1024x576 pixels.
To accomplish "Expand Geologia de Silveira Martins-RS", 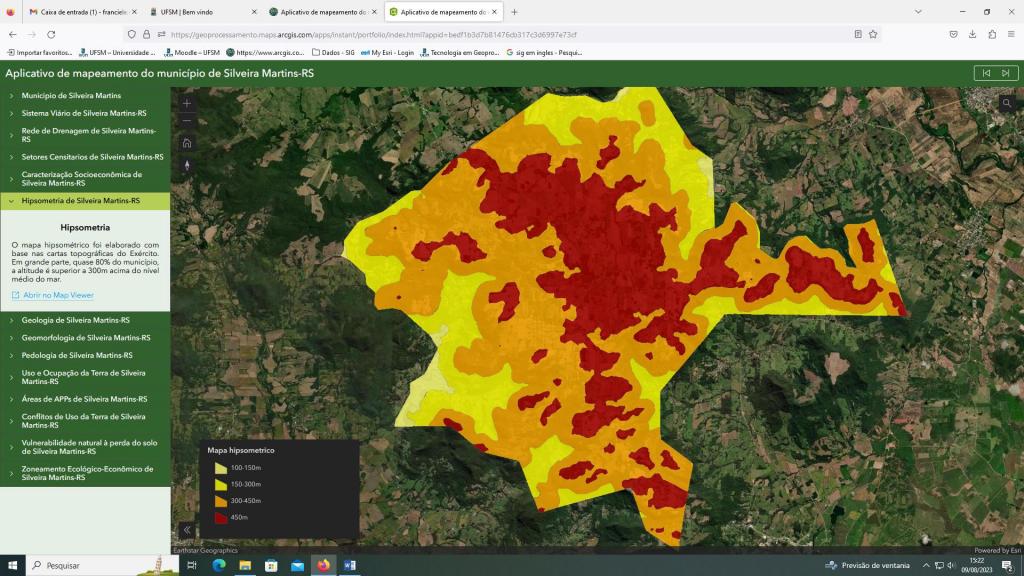I will coord(75,321).
